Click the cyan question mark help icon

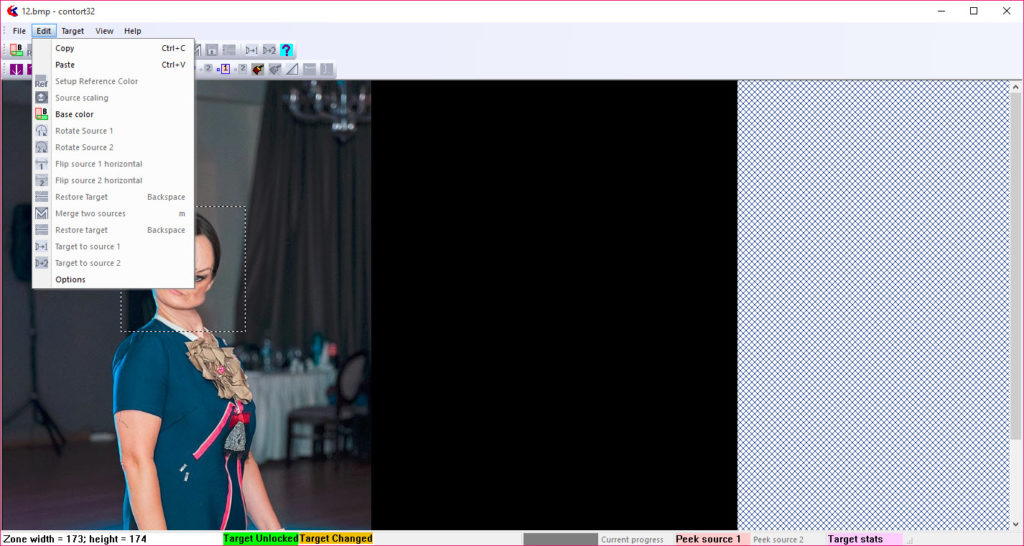[286, 50]
